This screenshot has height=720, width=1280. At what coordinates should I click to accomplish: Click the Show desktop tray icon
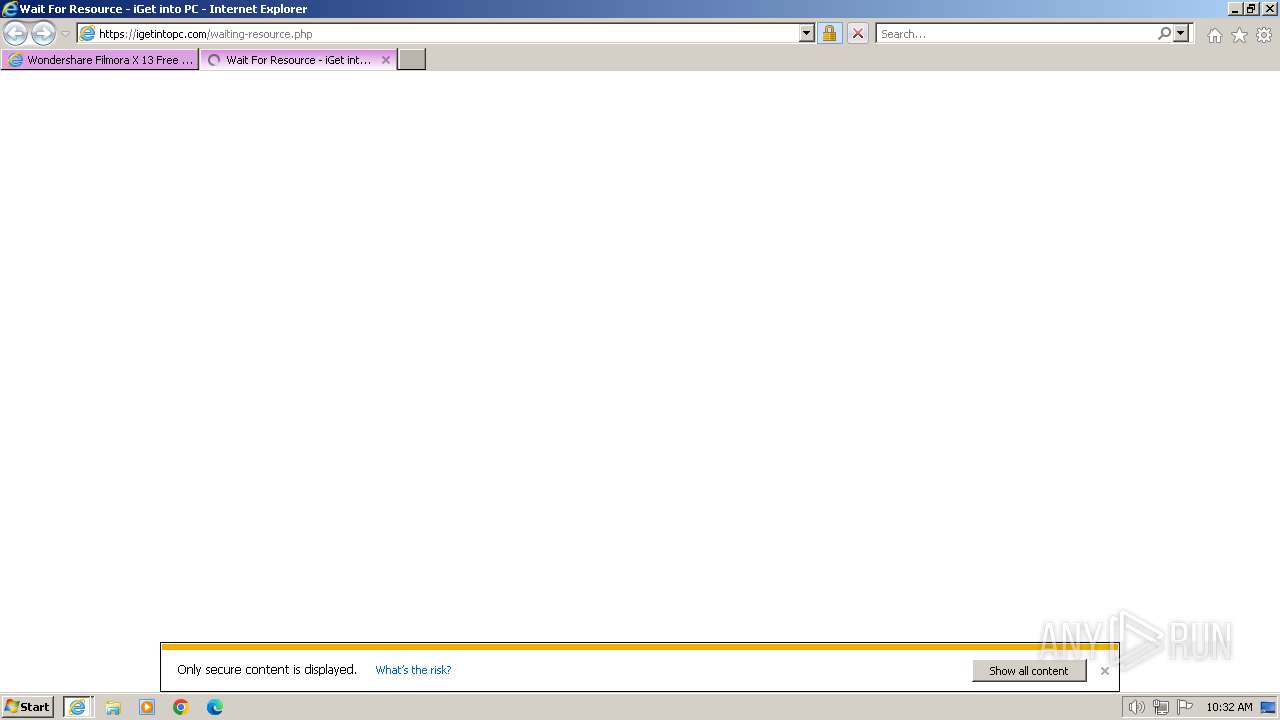pyautogui.click(x=1269, y=707)
